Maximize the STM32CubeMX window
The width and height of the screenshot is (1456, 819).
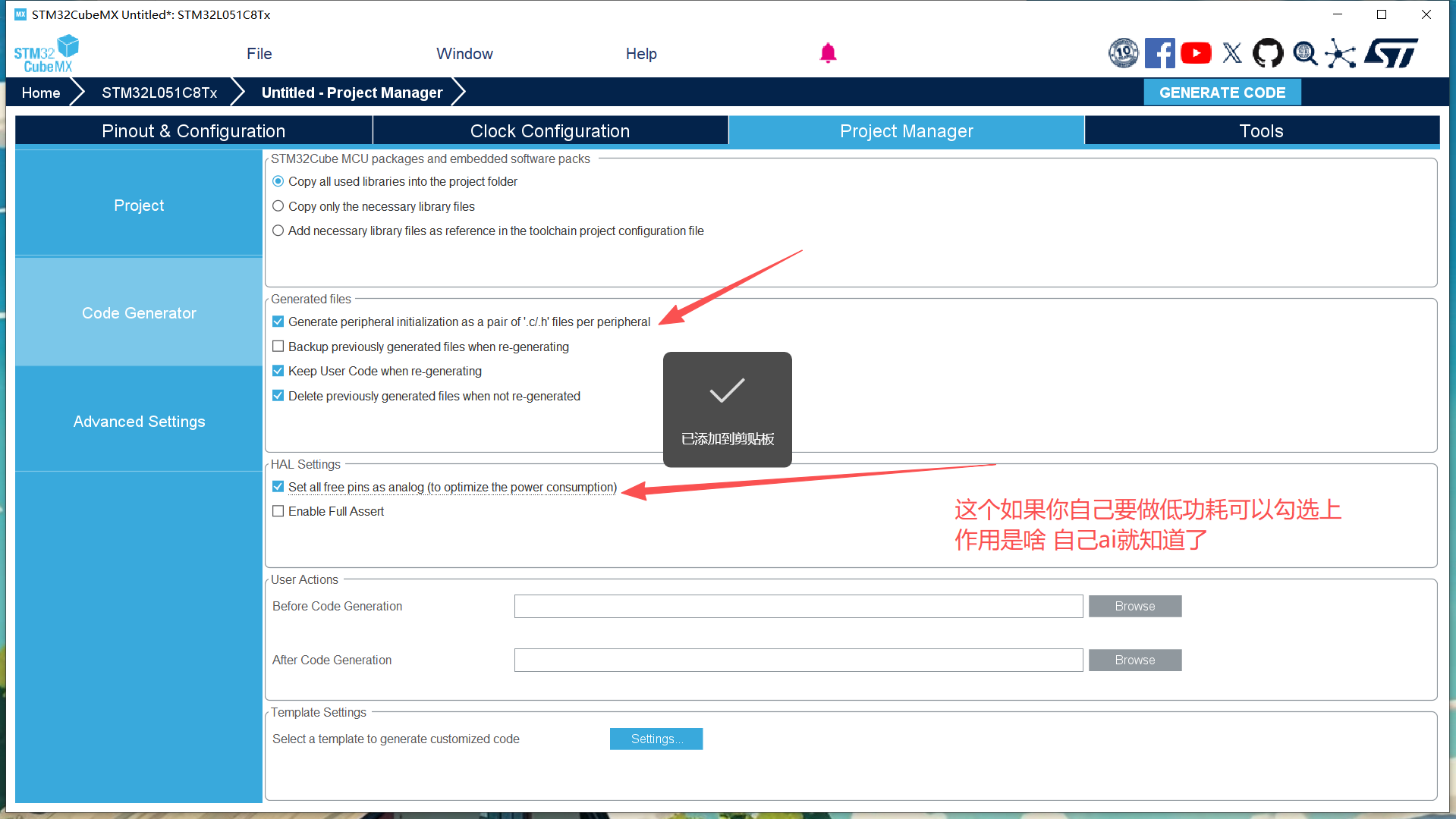1382,14
